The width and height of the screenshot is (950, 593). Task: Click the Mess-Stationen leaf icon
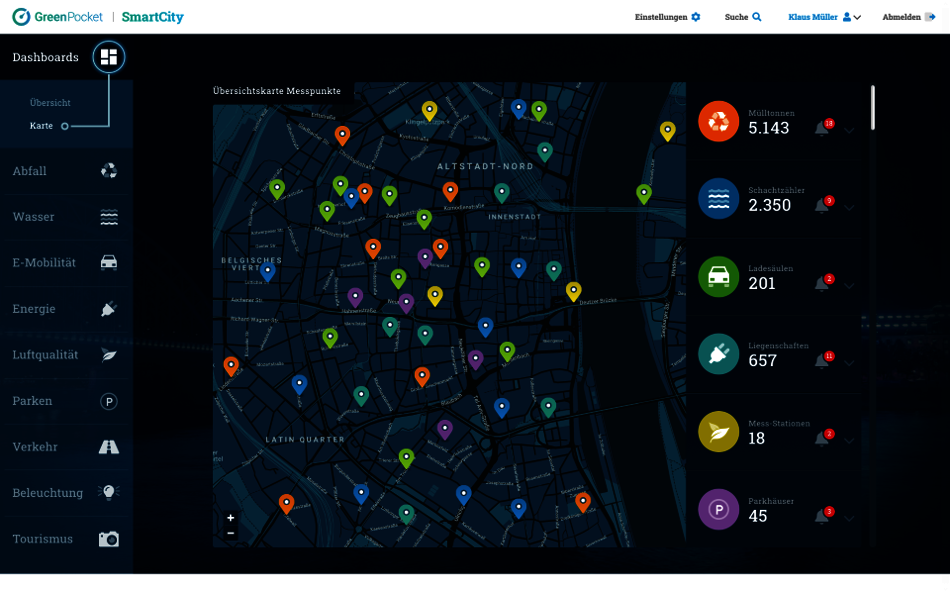(718, 431)
